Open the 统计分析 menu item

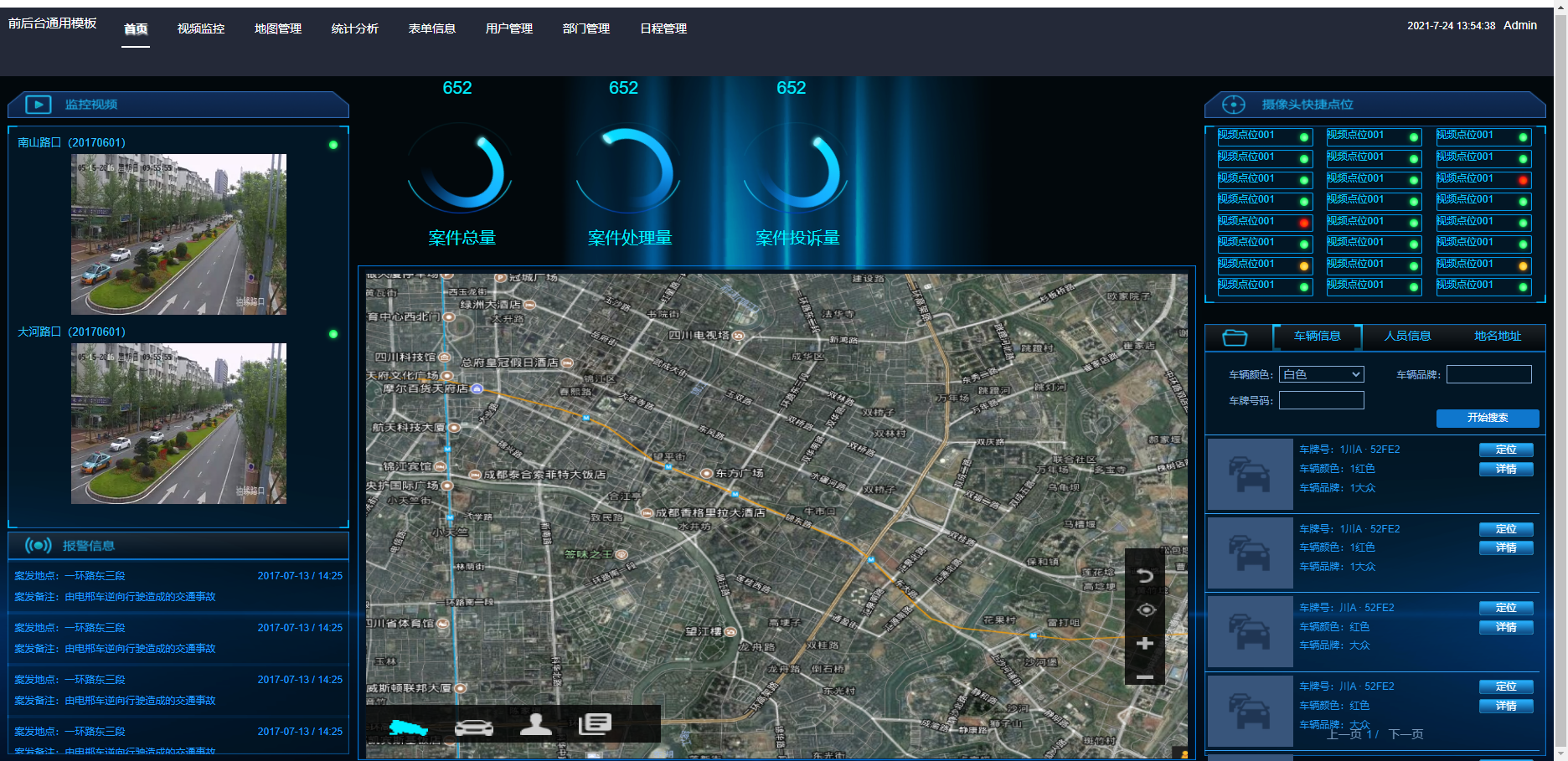coord(355,28)
